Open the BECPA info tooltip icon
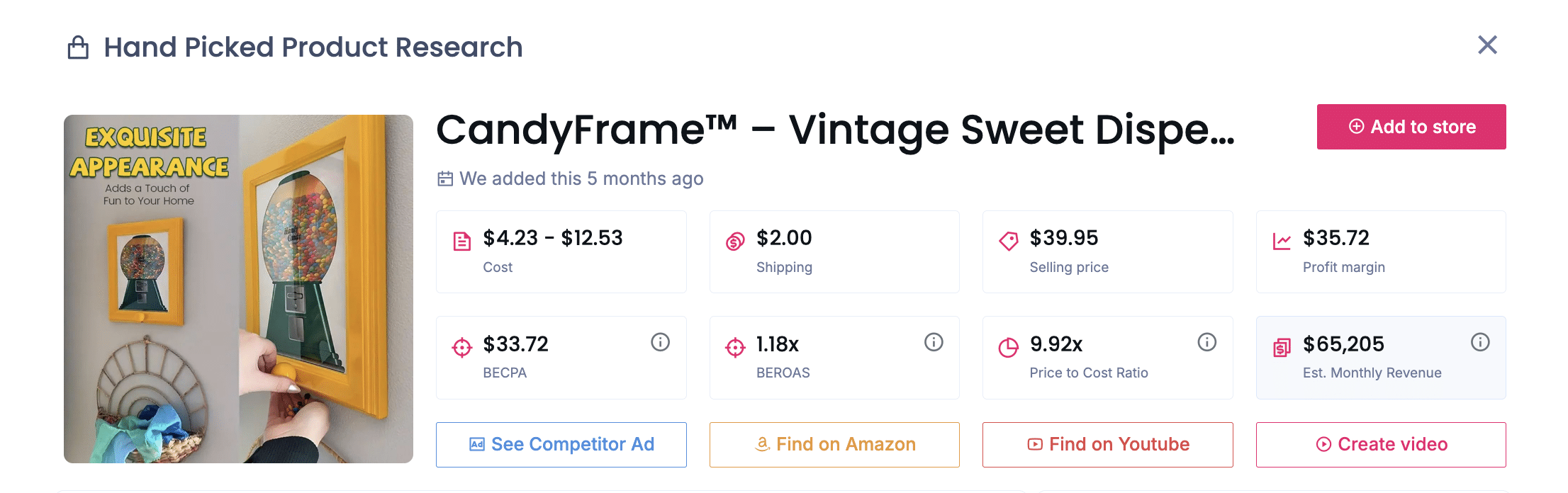This screenshot has width=1568, height=493. coord(660,342)
